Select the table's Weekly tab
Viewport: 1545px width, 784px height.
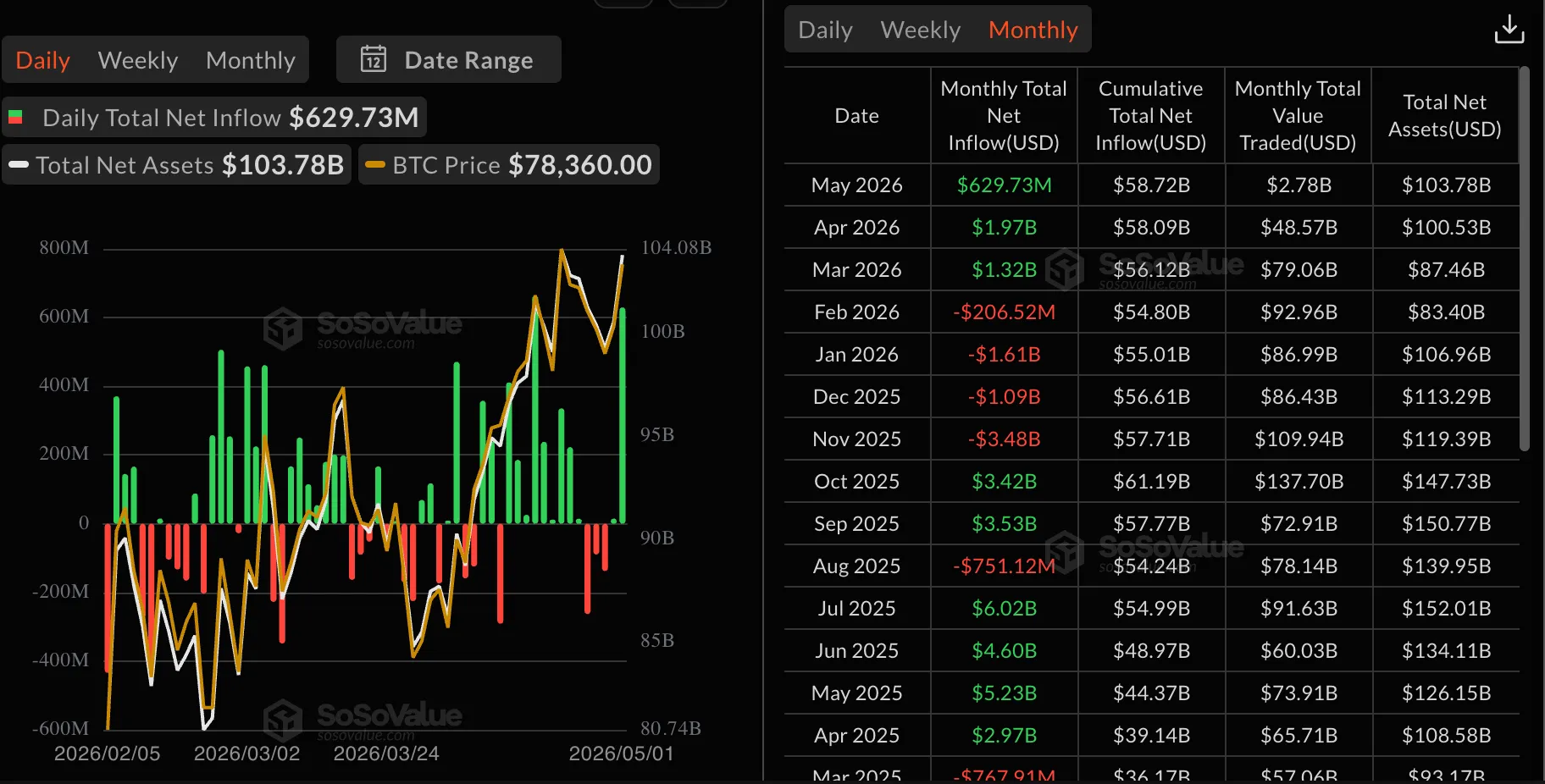[921, 30]
